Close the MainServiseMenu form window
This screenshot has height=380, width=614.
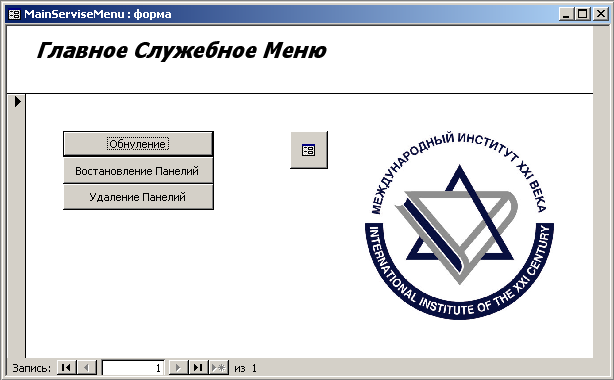tap(600, 14)
